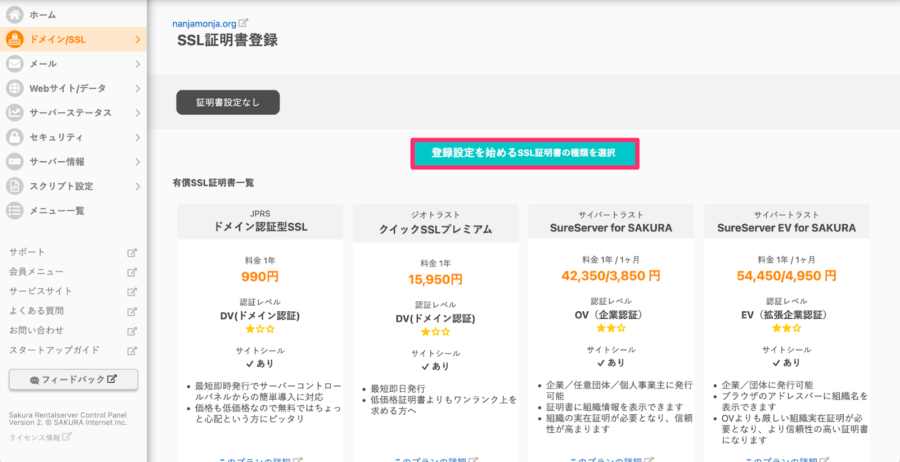Image resolution: width=900 pixels, height=462 pixels.
Task: Expand the スクリプト設定 chevron
Action: pos(138,187)
